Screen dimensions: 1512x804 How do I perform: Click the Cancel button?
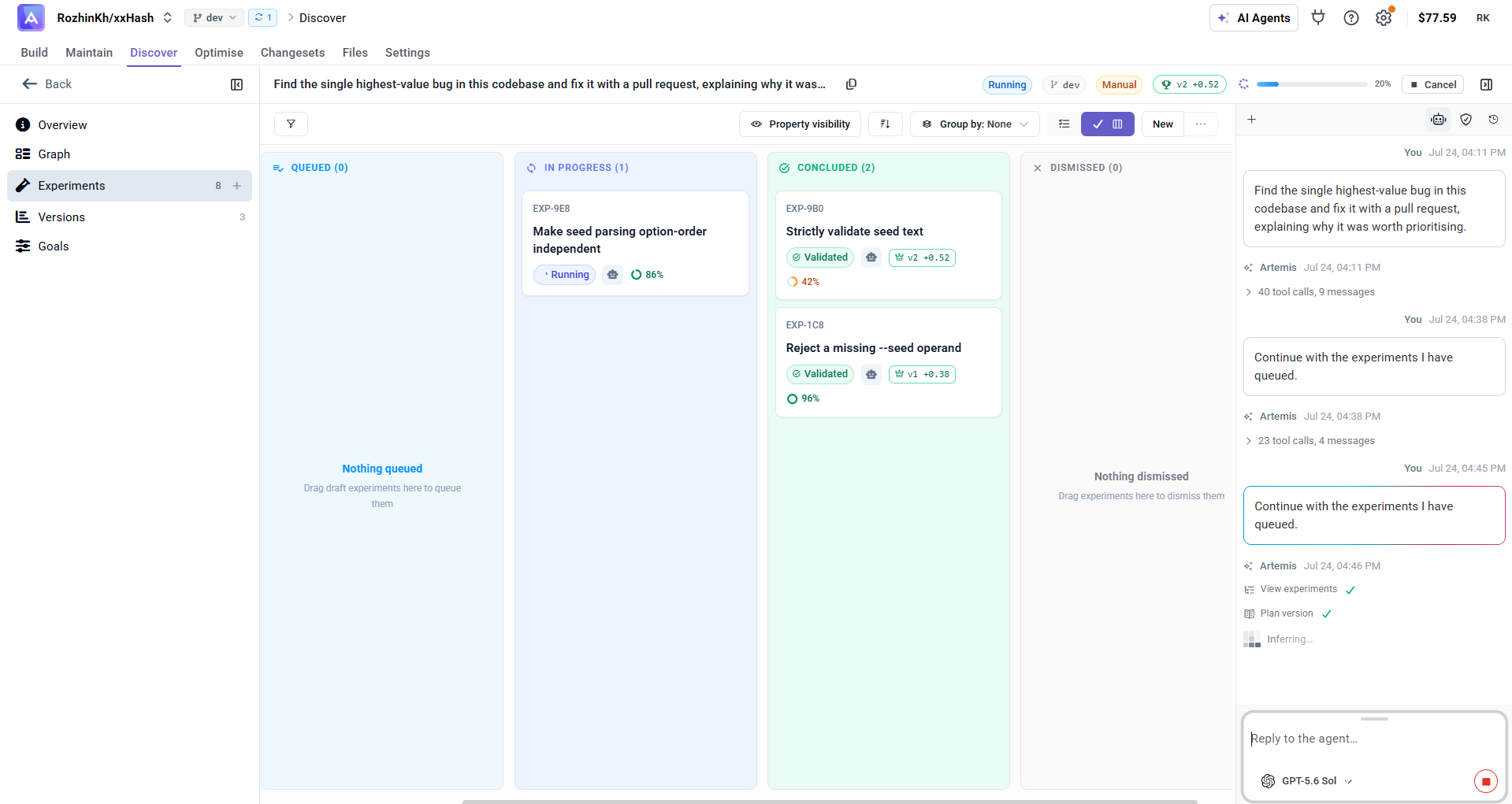tap(1432, 84)
